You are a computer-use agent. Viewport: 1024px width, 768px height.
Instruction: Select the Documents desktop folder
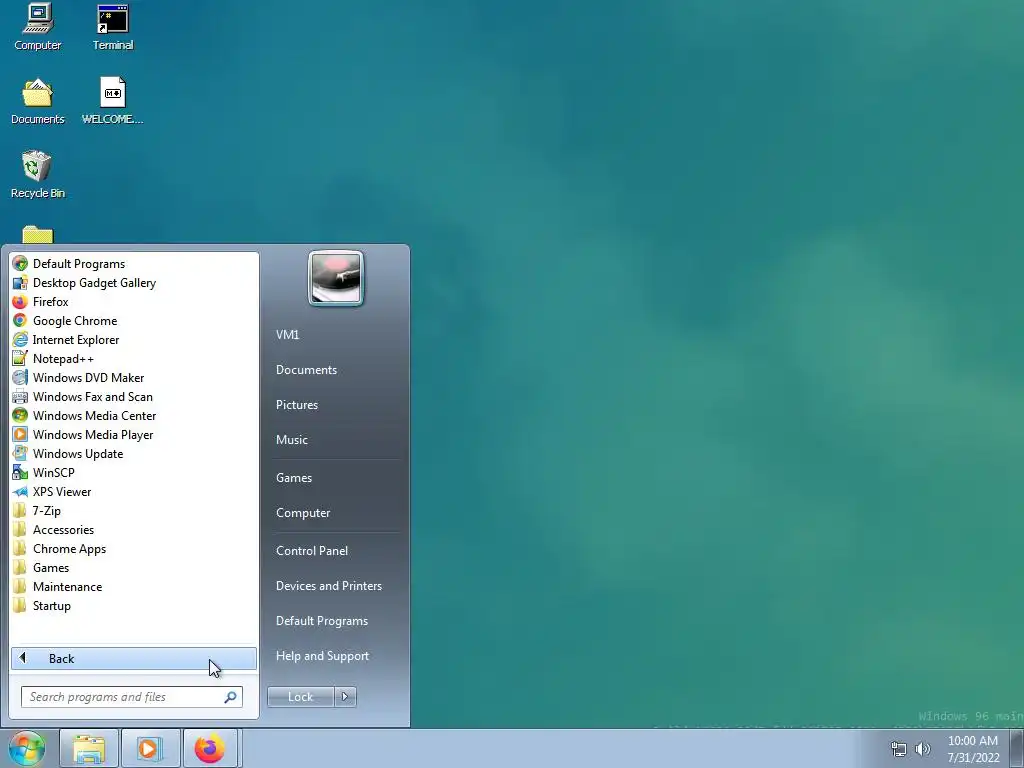(x=38, y=102)
